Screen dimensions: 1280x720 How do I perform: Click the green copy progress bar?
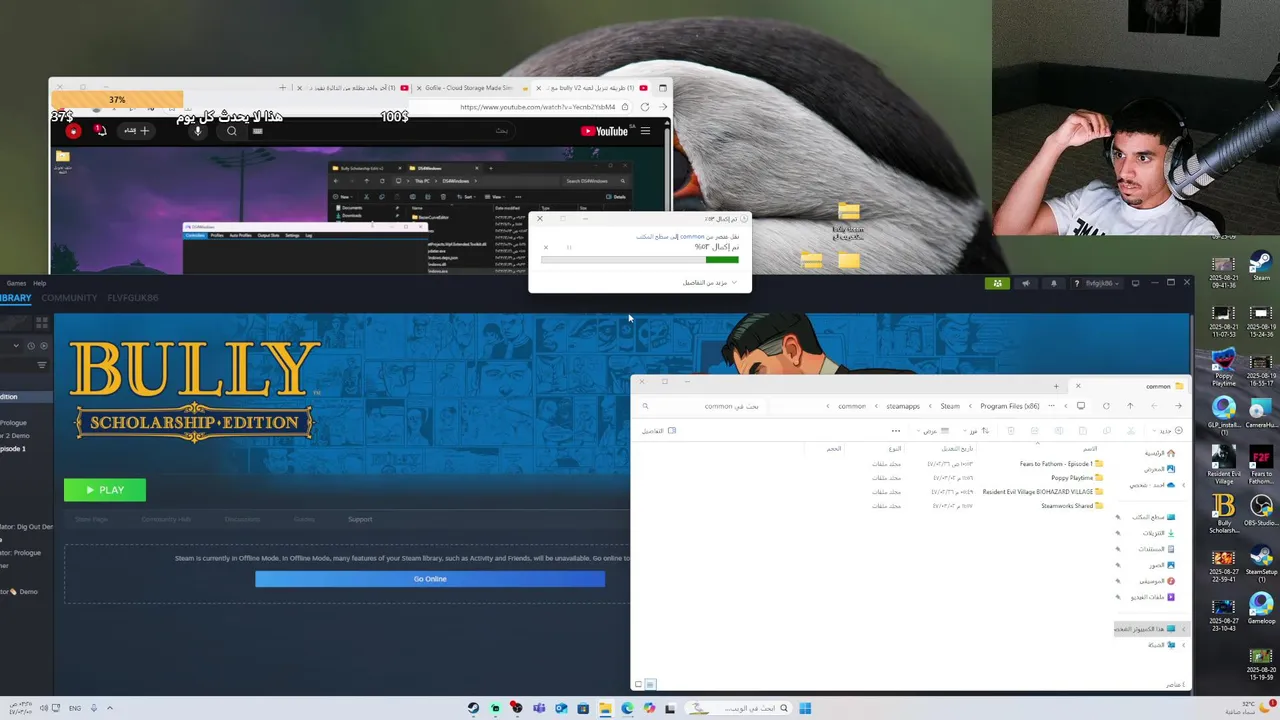(722, 260)
